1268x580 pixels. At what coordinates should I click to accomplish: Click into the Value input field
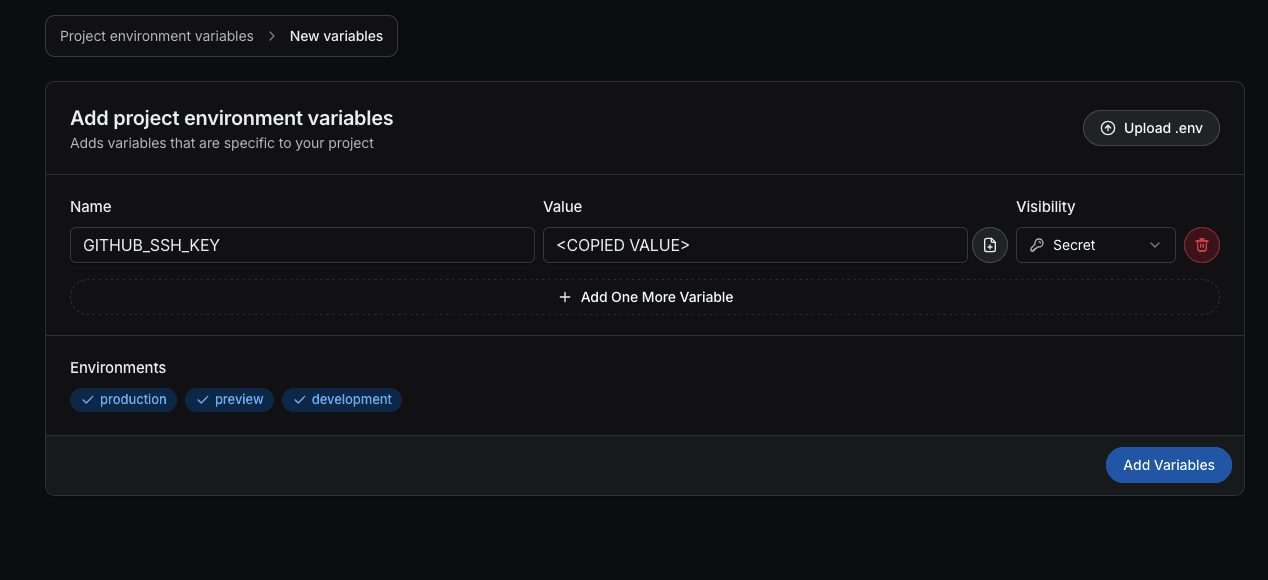coord(755,245)
